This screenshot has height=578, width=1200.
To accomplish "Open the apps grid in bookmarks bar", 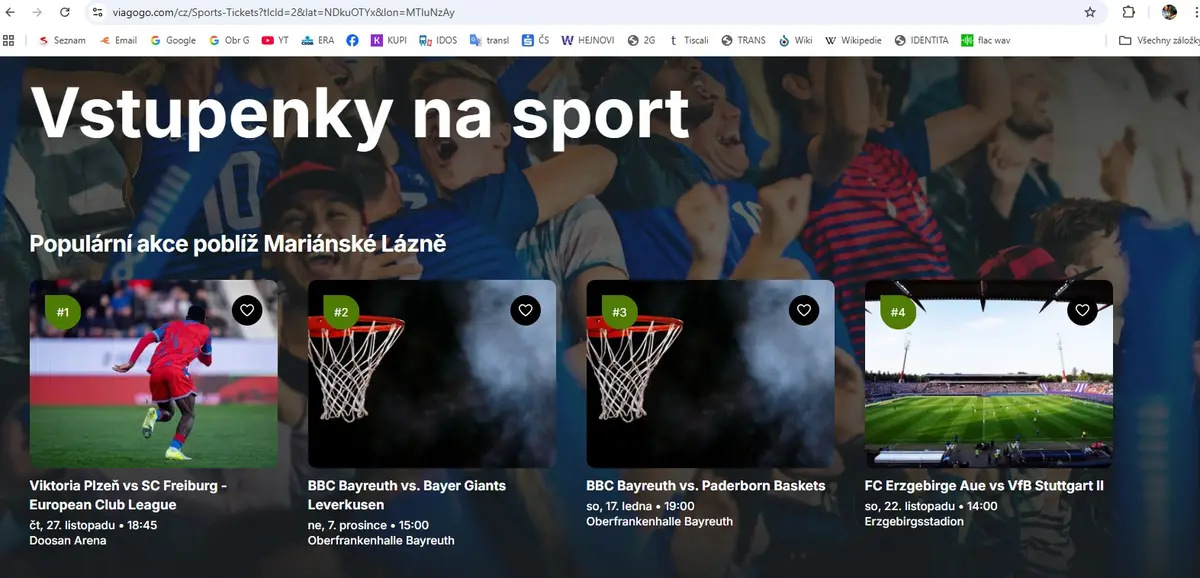I will point(9,40).
